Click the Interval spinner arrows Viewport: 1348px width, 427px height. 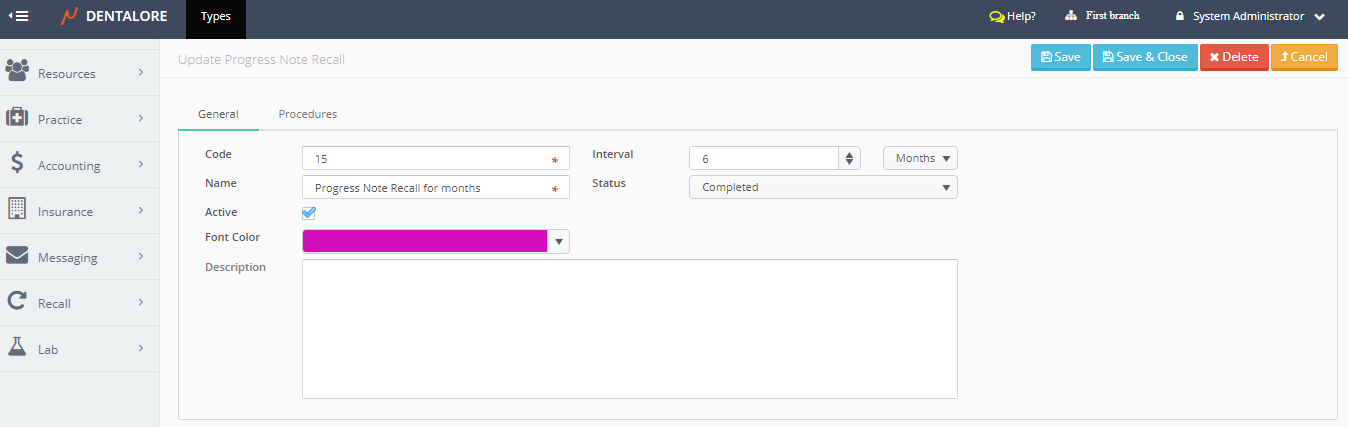(x=850, y=158)
